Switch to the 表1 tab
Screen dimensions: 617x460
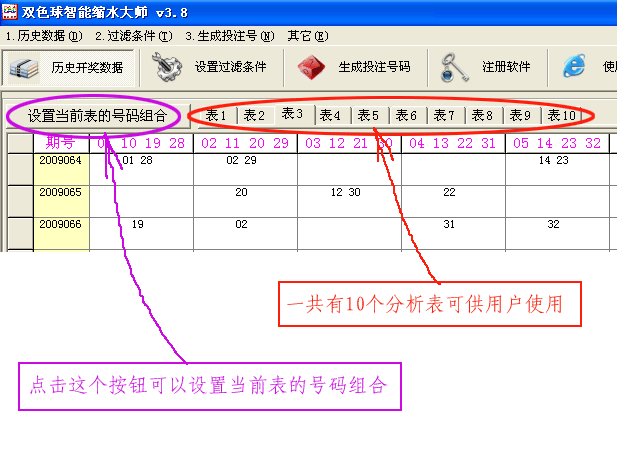pos(216,115)
